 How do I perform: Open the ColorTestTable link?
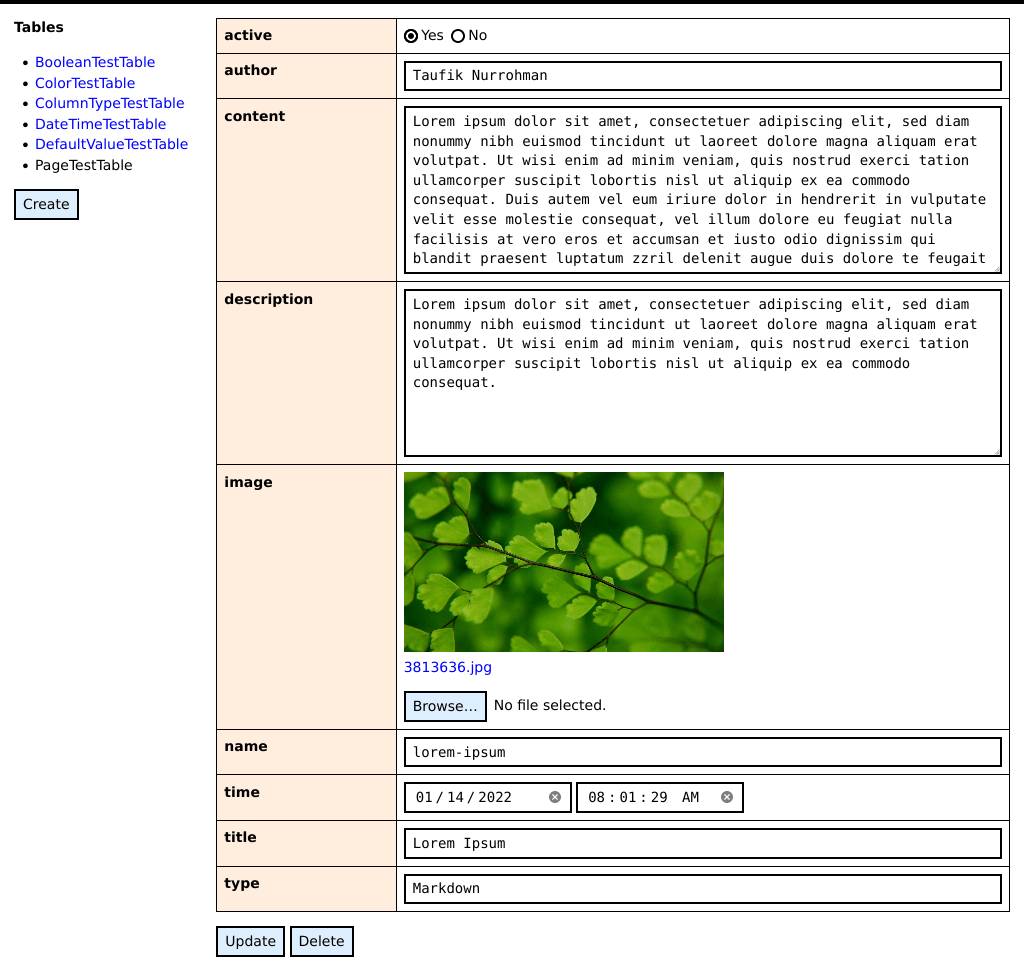tap(85, 83)
